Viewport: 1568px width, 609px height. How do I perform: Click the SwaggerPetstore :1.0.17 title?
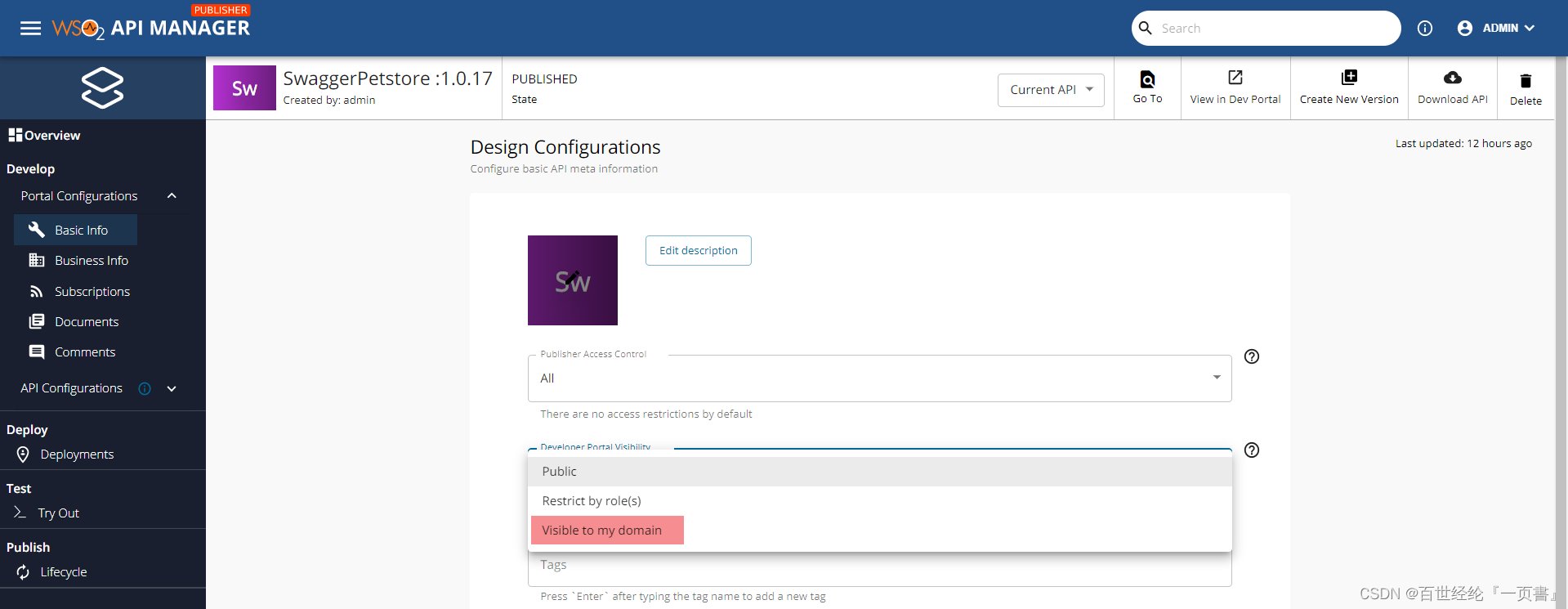(388, 78)
